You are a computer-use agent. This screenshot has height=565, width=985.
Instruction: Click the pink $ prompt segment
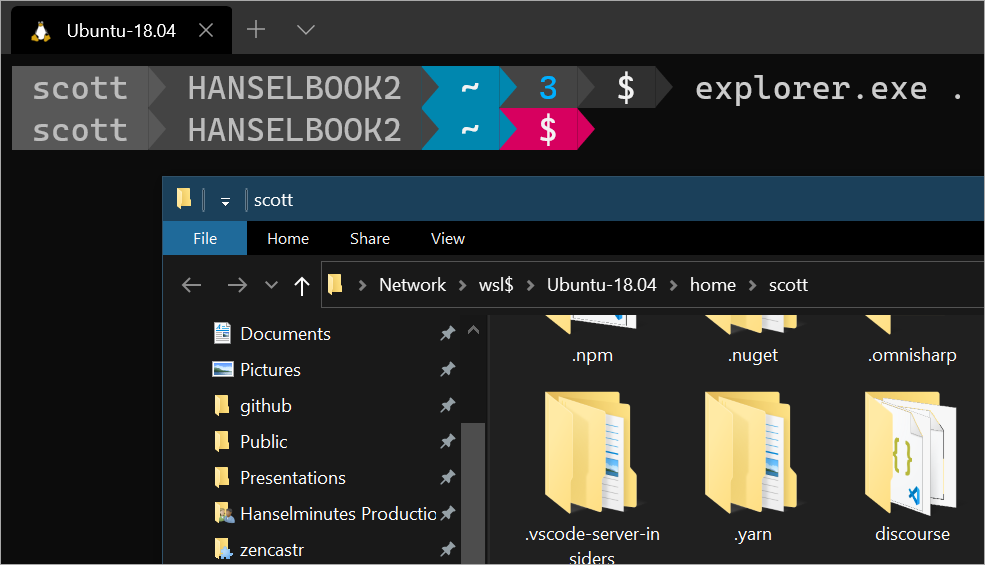[547, 129]
